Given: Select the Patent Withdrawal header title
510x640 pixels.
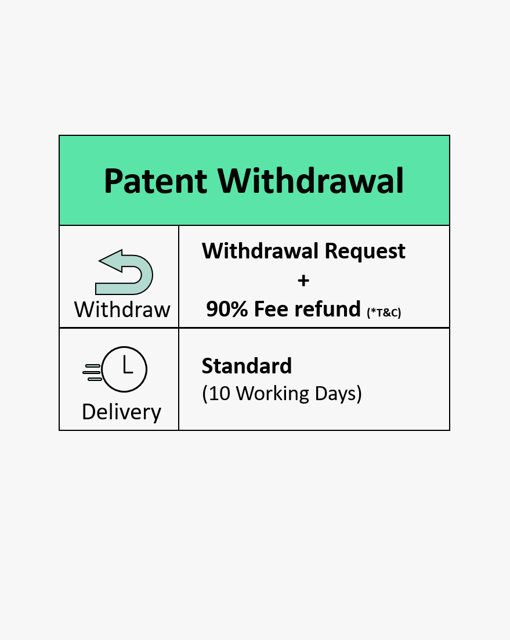Looking at the screenshot, I should pos(254,181).
